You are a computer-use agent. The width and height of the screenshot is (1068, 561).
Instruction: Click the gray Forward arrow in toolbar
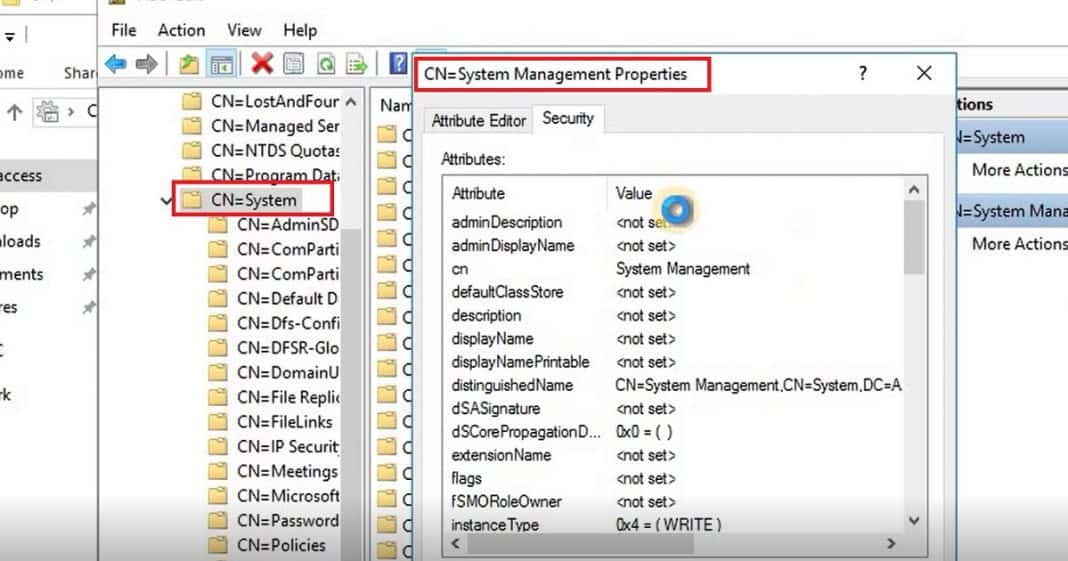(x=147, y=64)
